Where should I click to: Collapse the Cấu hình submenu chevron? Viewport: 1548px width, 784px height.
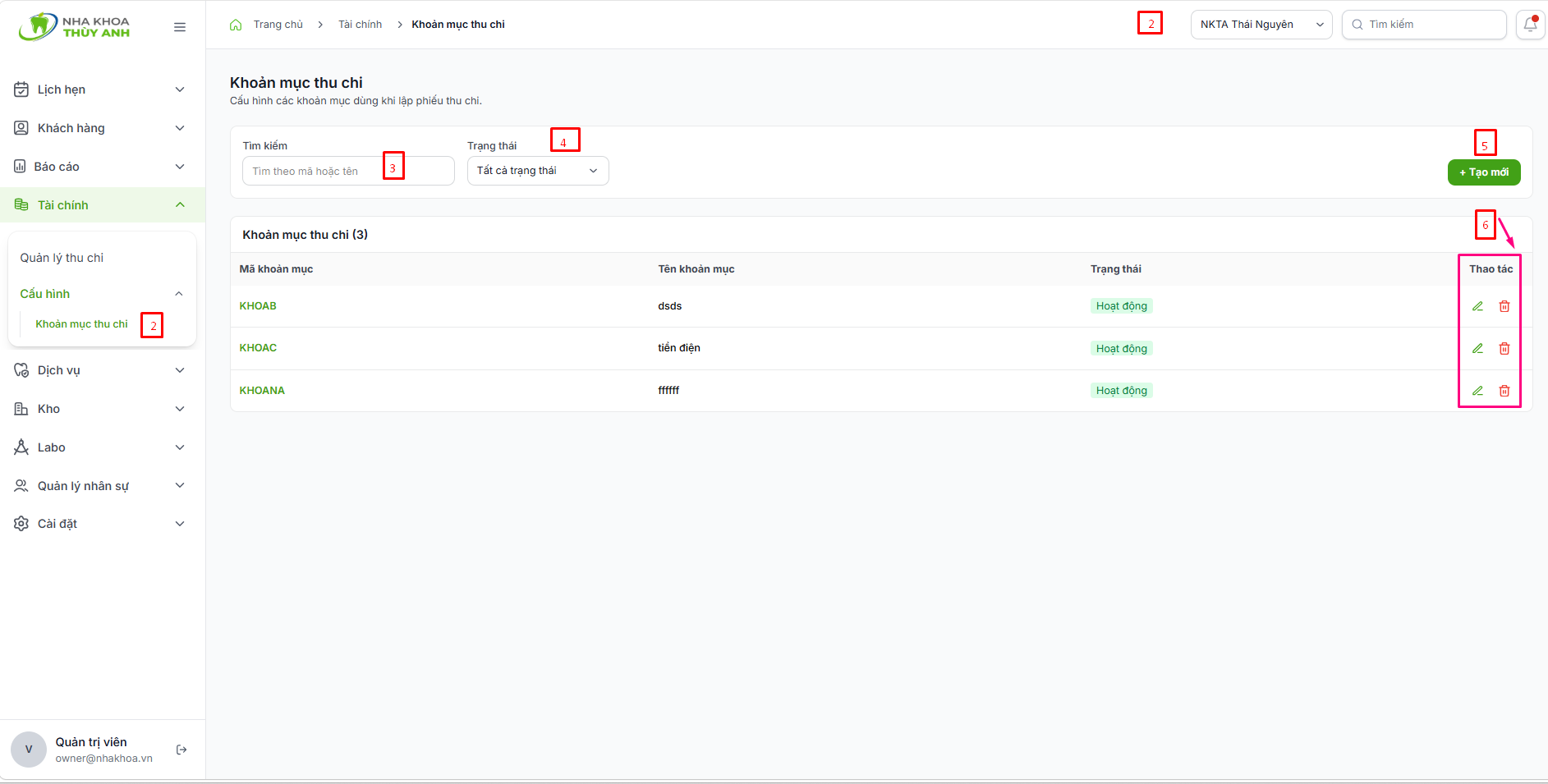click(x=179, y=294)
